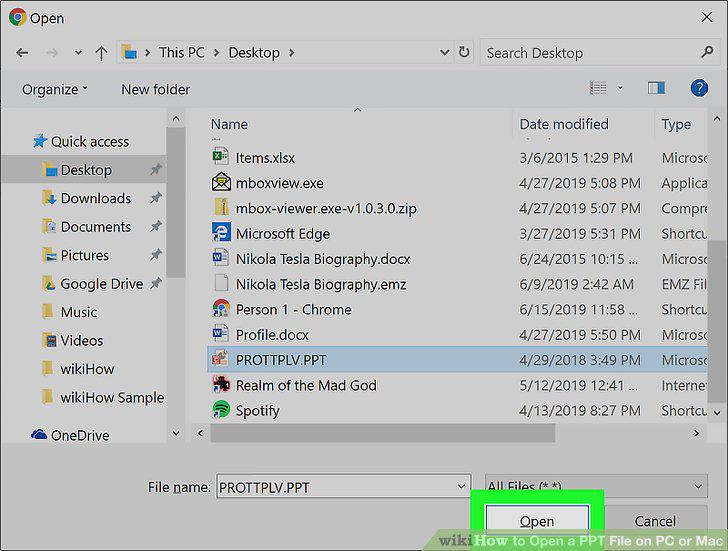Sort files by Date modified column

coord(564,124)
